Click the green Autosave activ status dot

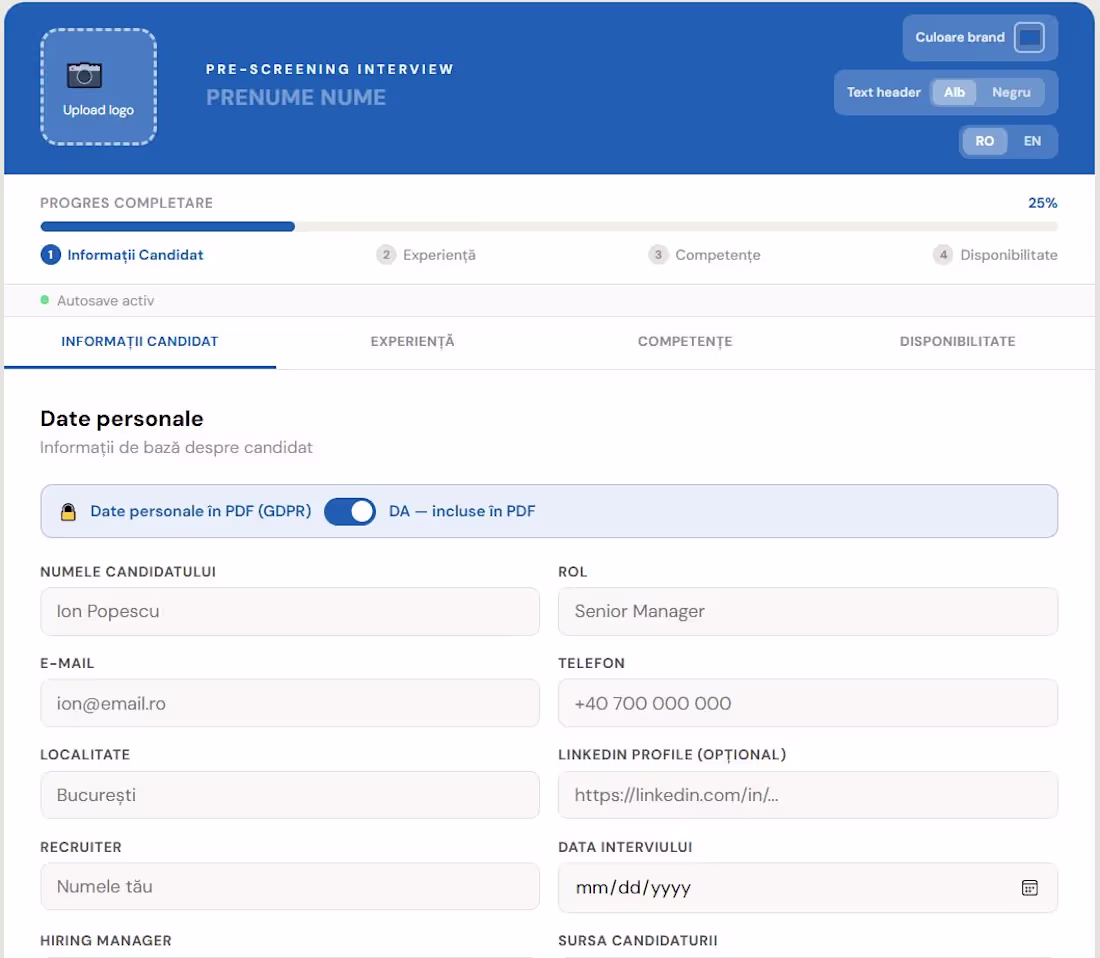click(45, 300)
